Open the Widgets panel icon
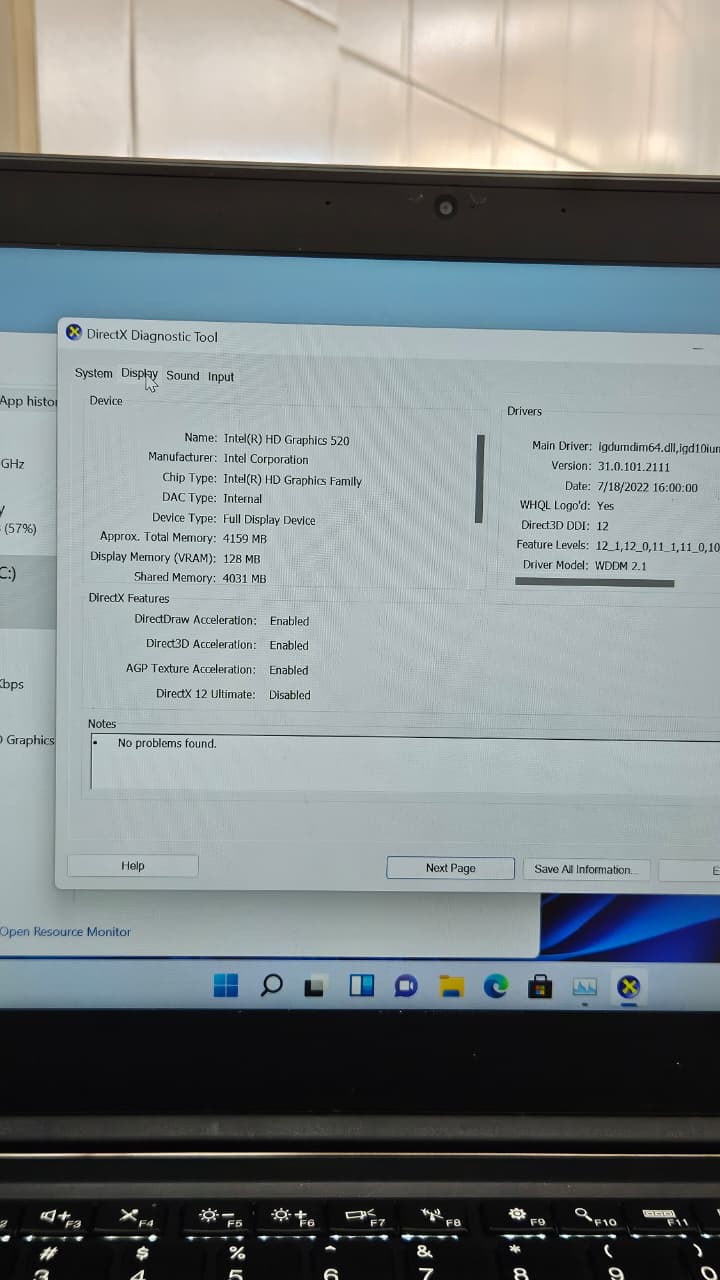Screen dimensions: 720x1280 pos(361,987)
